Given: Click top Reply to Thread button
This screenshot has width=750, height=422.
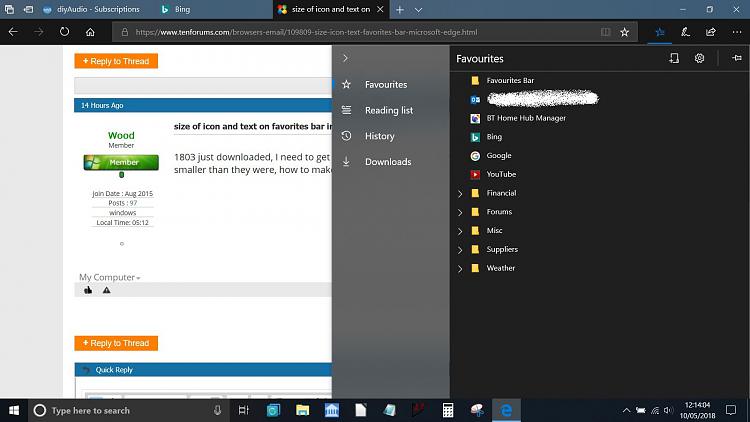Looking at the screenshot, I should pos(116,61).
